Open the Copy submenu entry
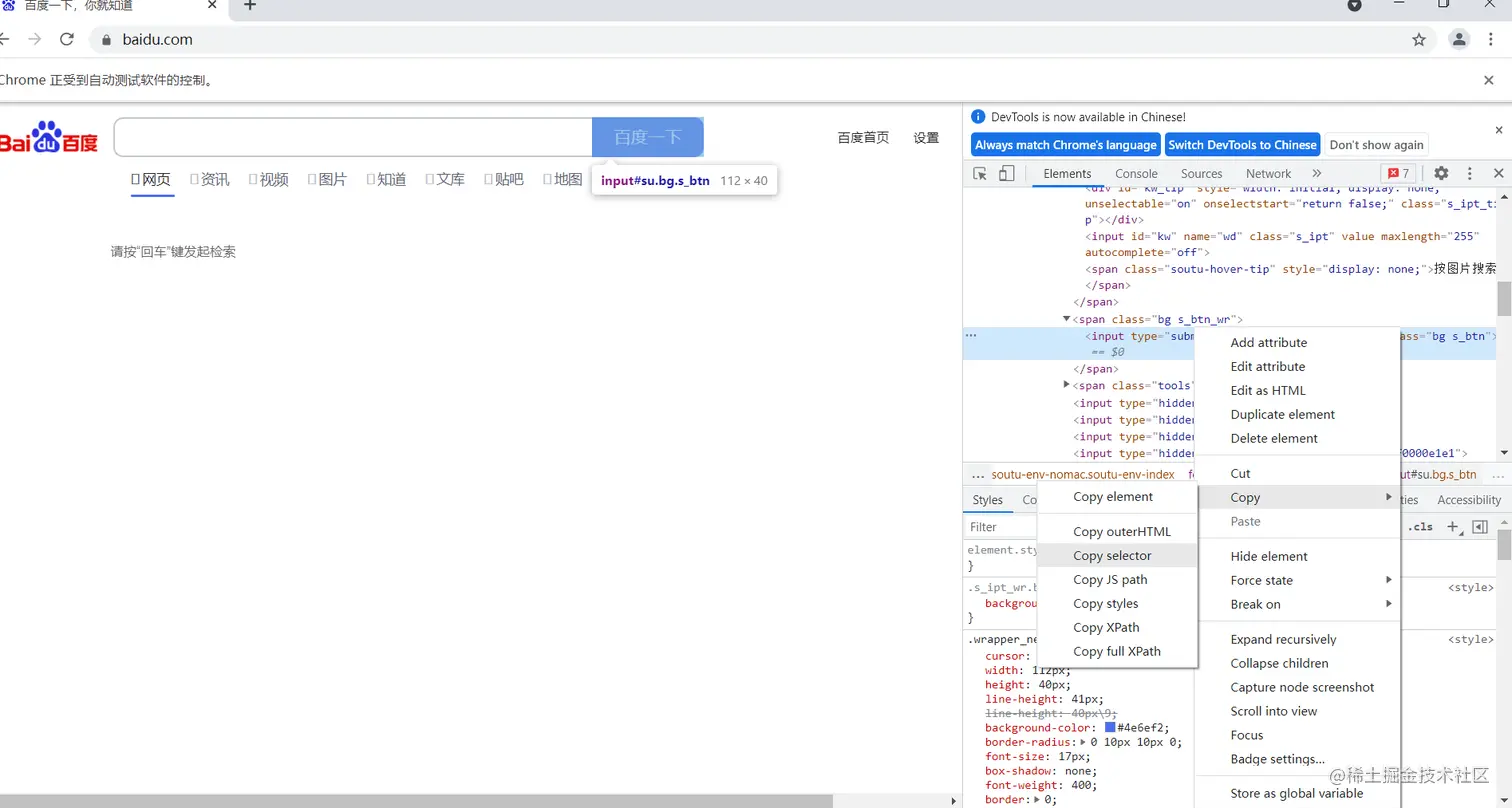Viewport: 1512px width, 808px height. (1298, 497)
